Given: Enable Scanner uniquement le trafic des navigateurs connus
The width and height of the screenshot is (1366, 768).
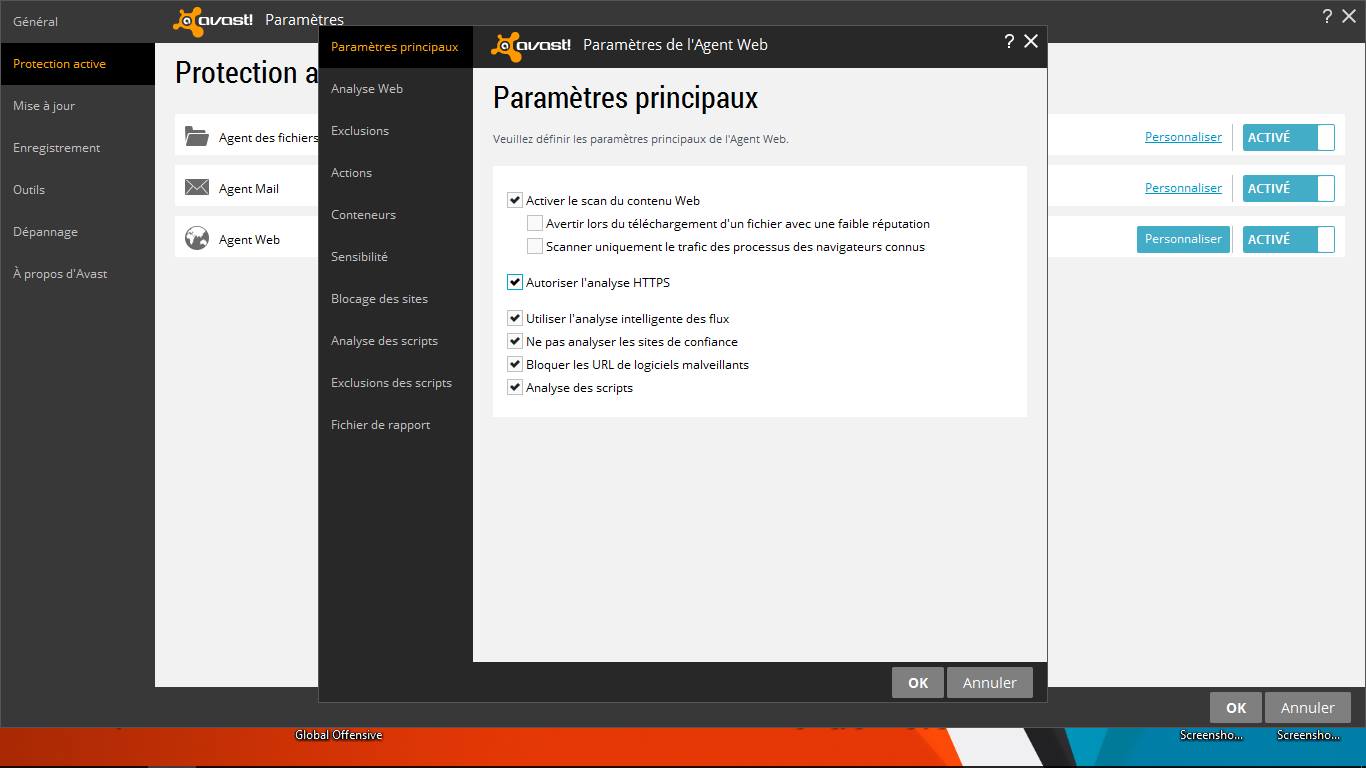Looking at the screenshot, I should 535,246.
